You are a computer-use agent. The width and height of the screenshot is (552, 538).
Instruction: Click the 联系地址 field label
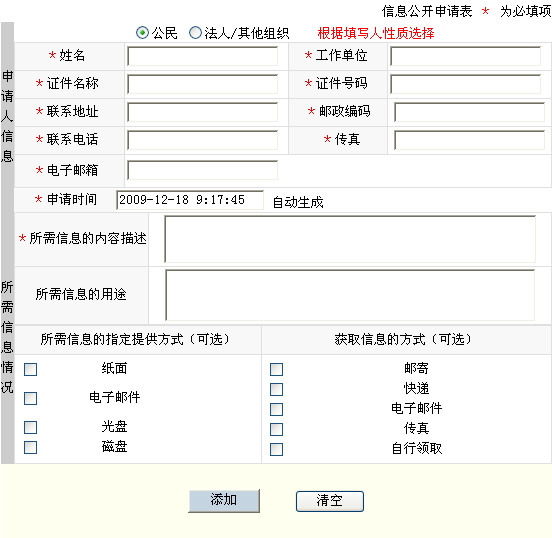pyautogui.click(x=73, y=111)
